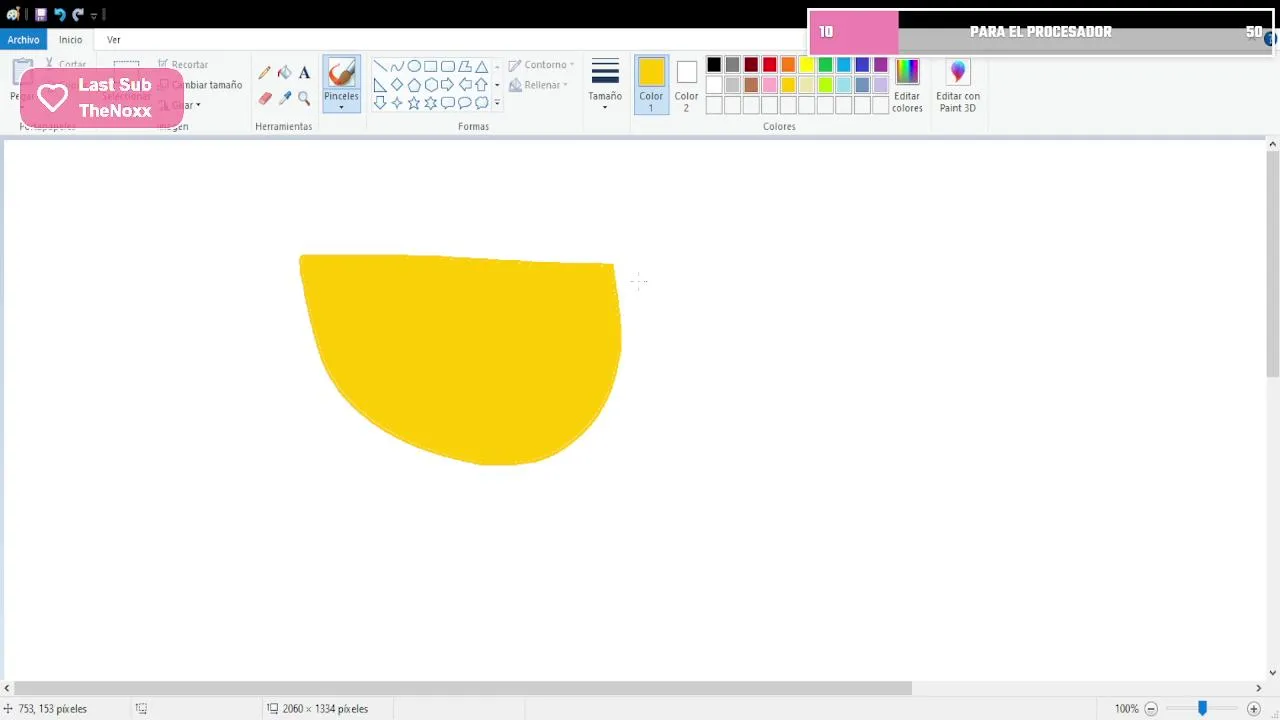Screen dimensions: 1280x720
Task: Click the zoom slider handle
Action: coord(1202,708)
